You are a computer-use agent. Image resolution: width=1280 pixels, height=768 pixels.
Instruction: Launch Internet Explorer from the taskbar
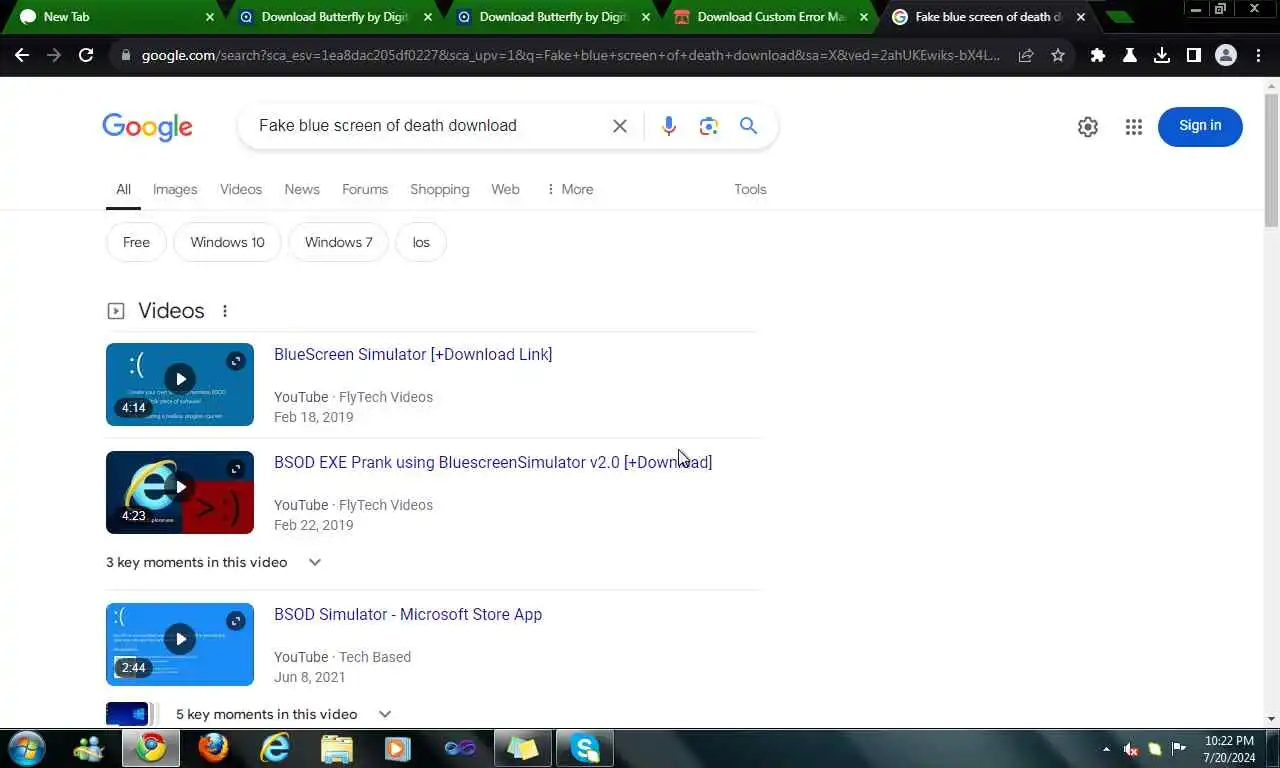click(274, 748)
